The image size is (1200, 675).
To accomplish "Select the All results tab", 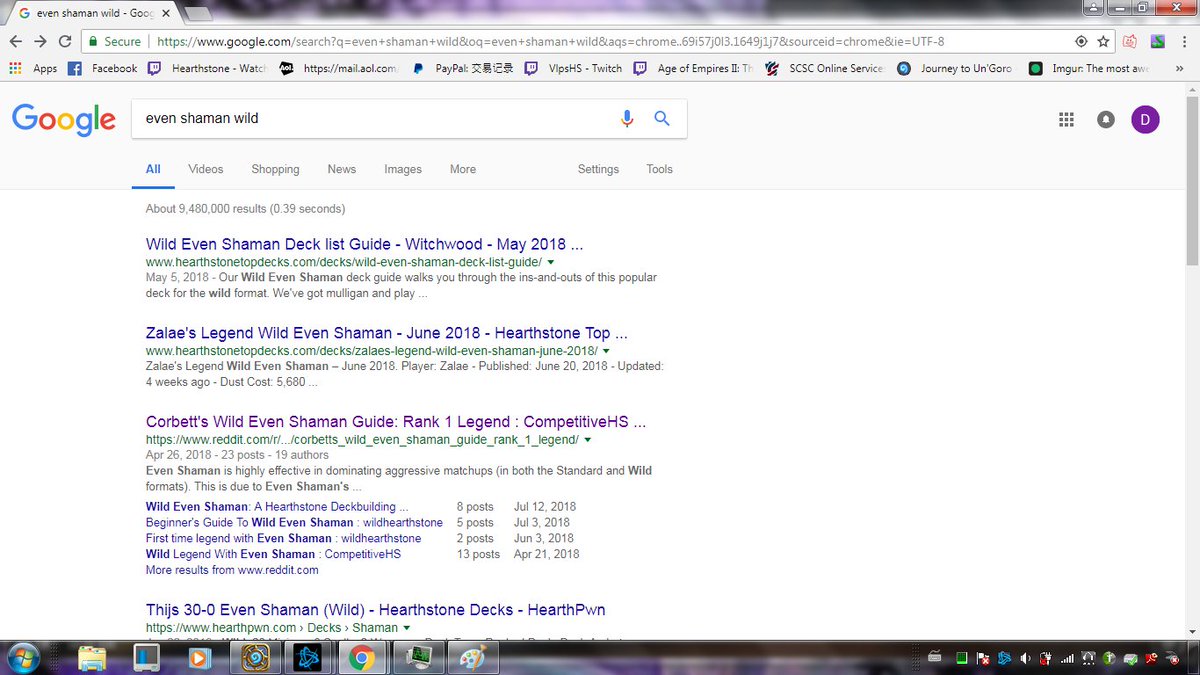I will [x=153, y=169].
